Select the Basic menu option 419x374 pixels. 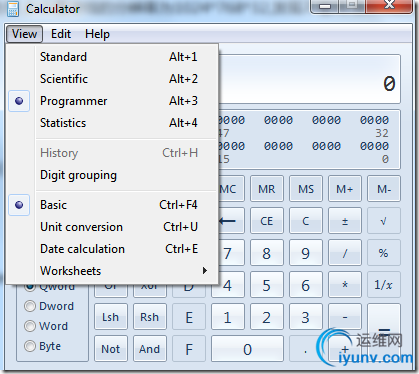pyautogui.click(x=112, y=205)
